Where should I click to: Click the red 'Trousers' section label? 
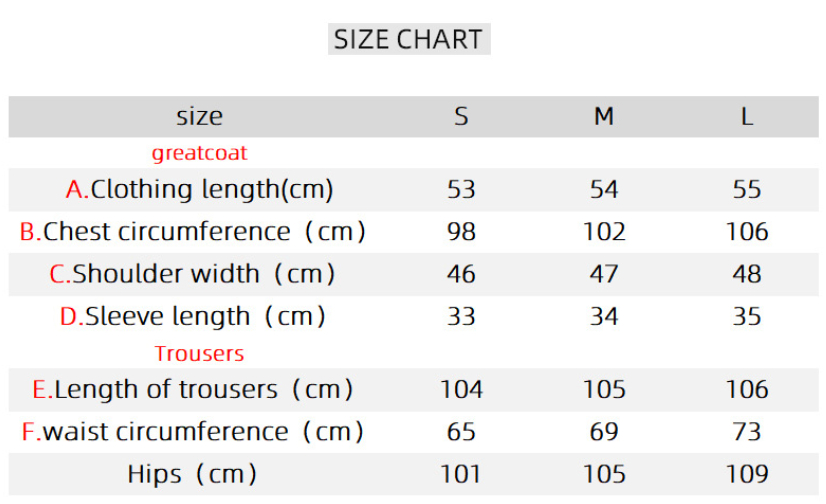[x=199, y=354]
